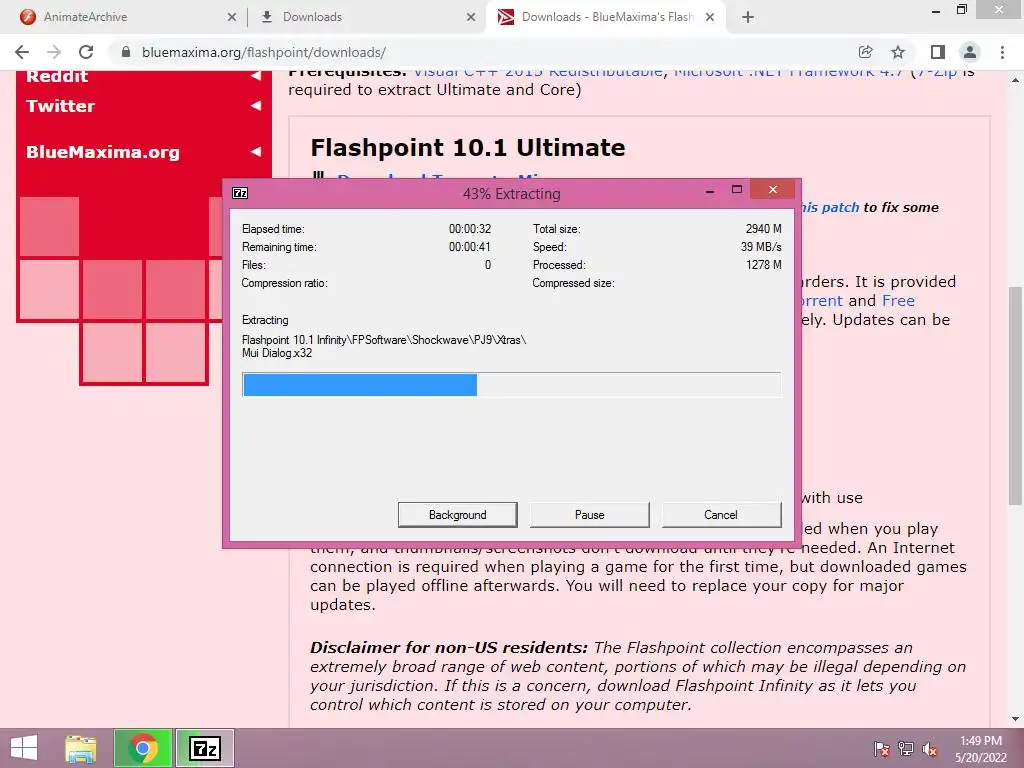
Task: Minimize the 7-Zip extracting dialog
Action: [x=710, y=191]
